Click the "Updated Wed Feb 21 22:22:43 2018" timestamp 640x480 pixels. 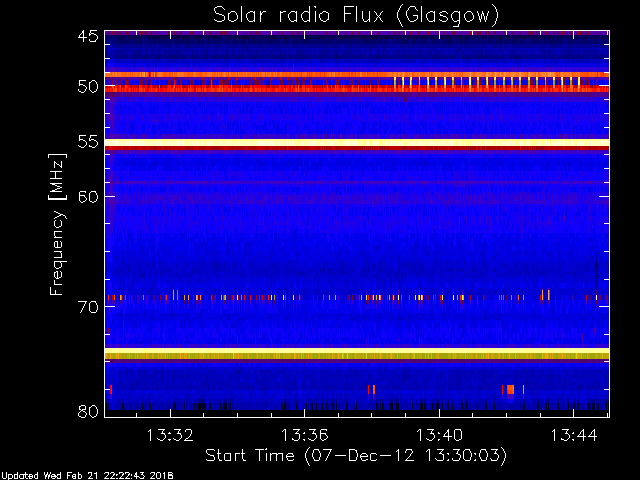pos(87,476)
